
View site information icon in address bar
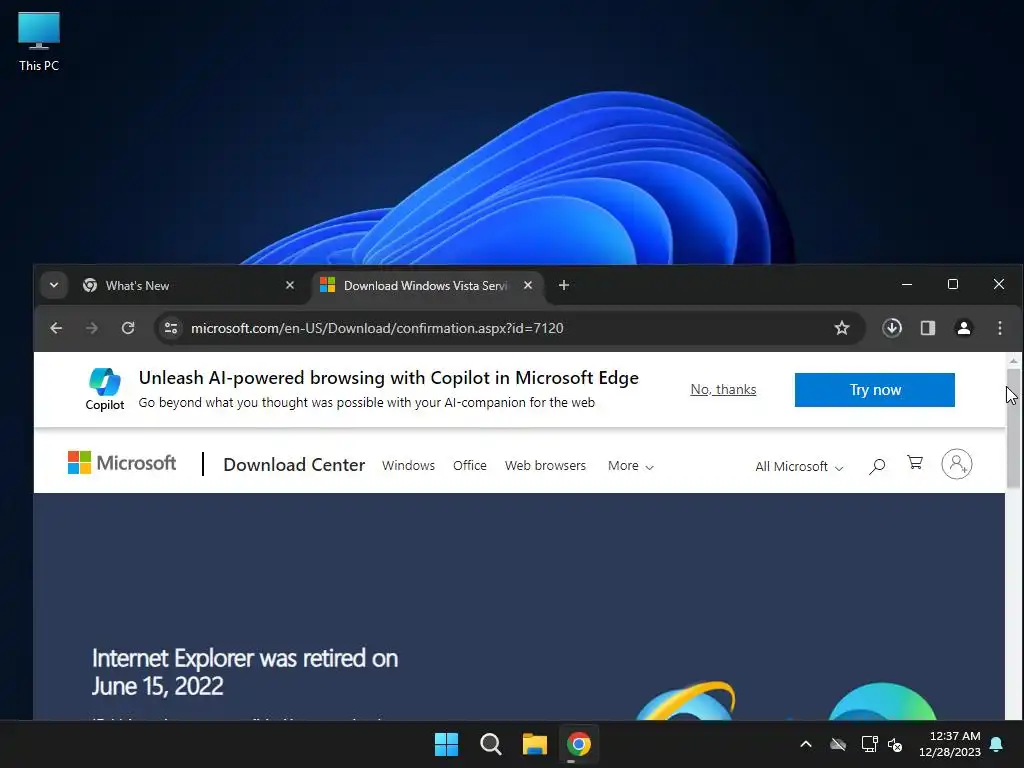tap(171, 328)
